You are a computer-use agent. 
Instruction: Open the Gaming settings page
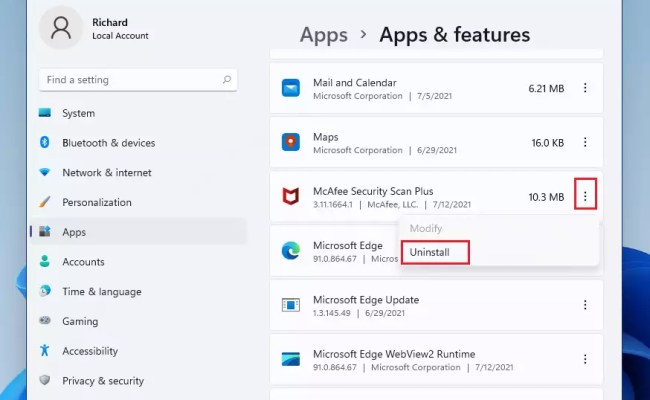click(139, 321)
